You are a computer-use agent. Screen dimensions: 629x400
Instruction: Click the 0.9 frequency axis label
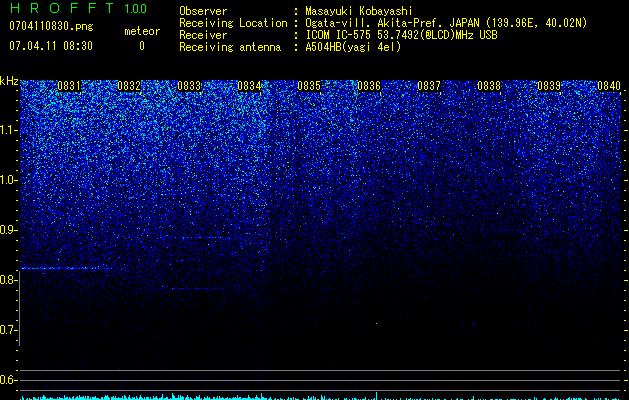[9, 230]
